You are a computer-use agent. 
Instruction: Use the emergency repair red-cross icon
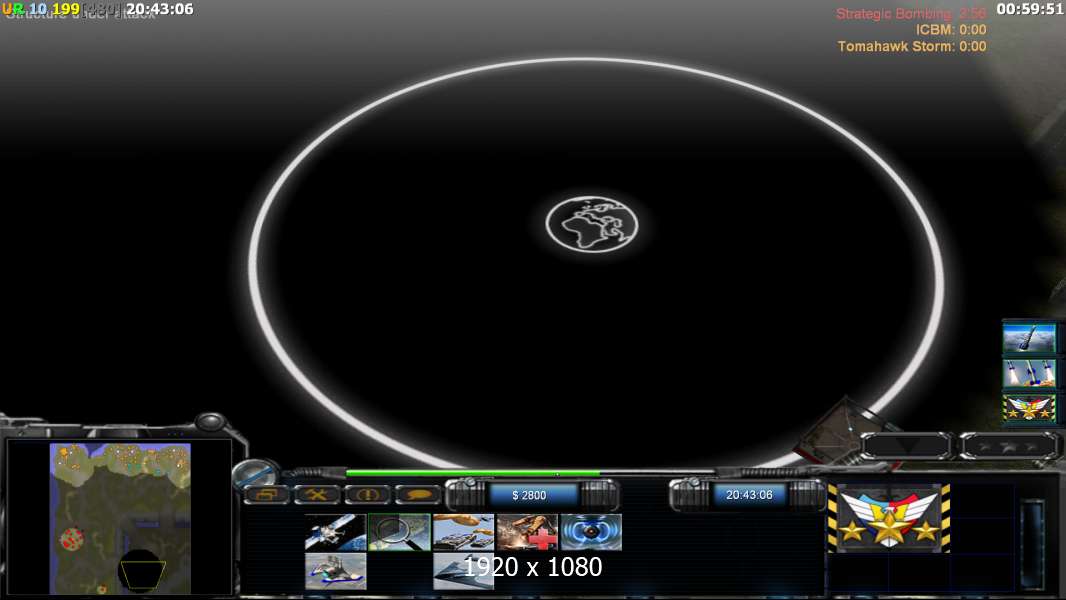pyautogui.click(x=527, y=532)
